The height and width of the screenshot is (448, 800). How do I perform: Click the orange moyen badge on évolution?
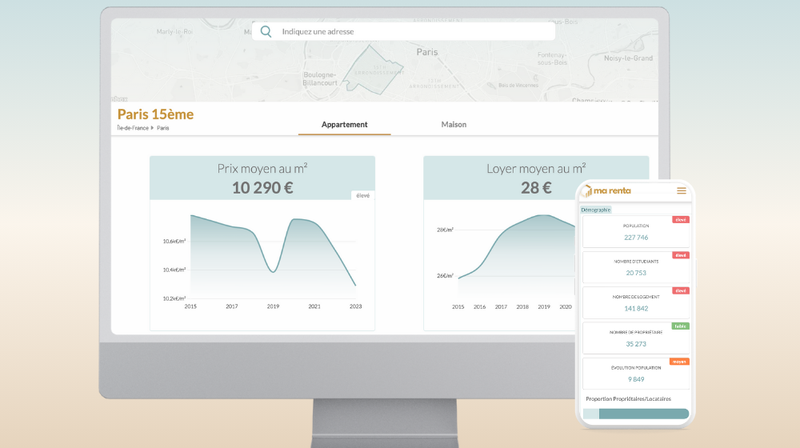tap(679, 362)
